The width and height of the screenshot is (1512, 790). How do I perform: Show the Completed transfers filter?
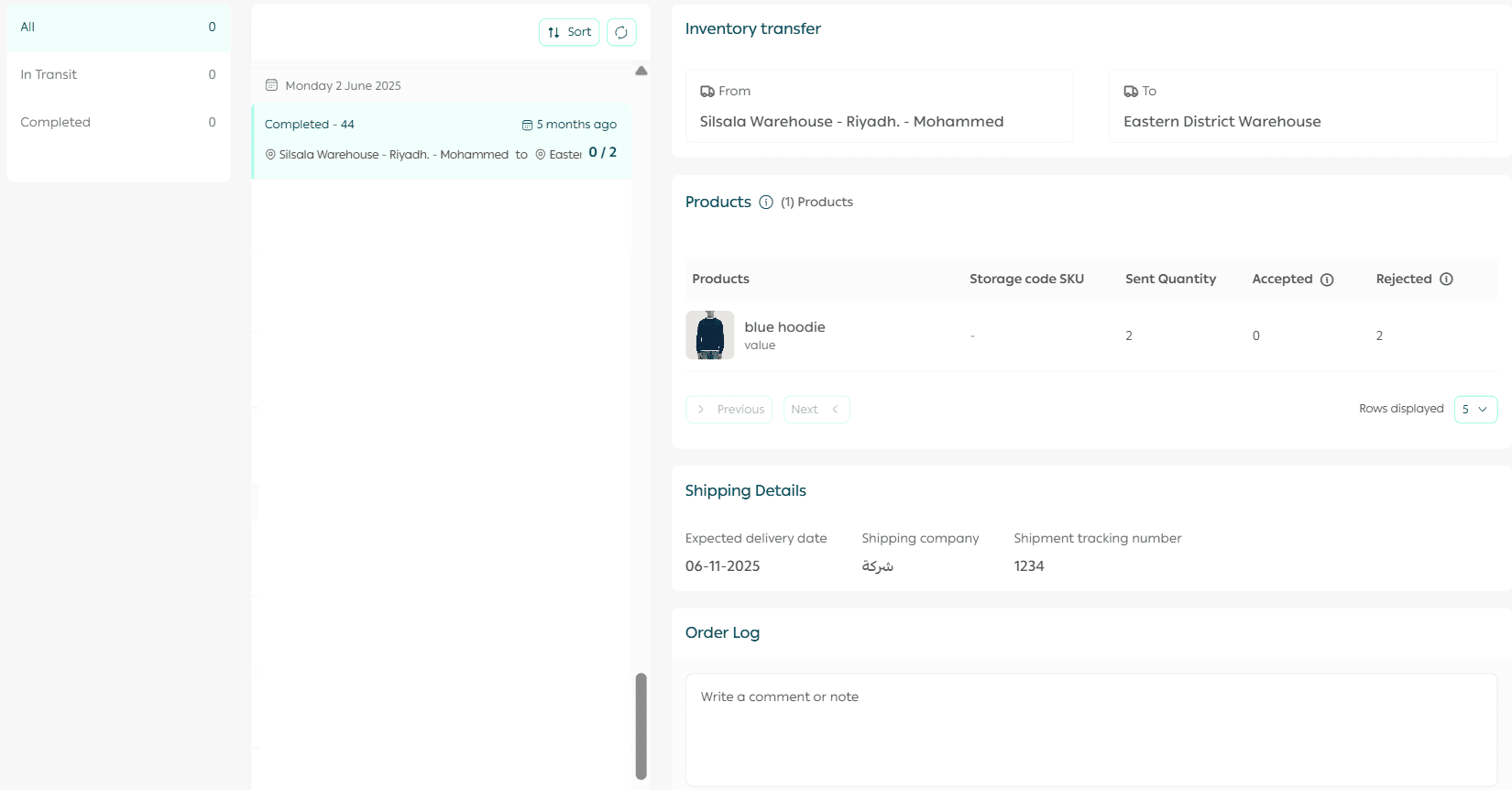(118, 122)
